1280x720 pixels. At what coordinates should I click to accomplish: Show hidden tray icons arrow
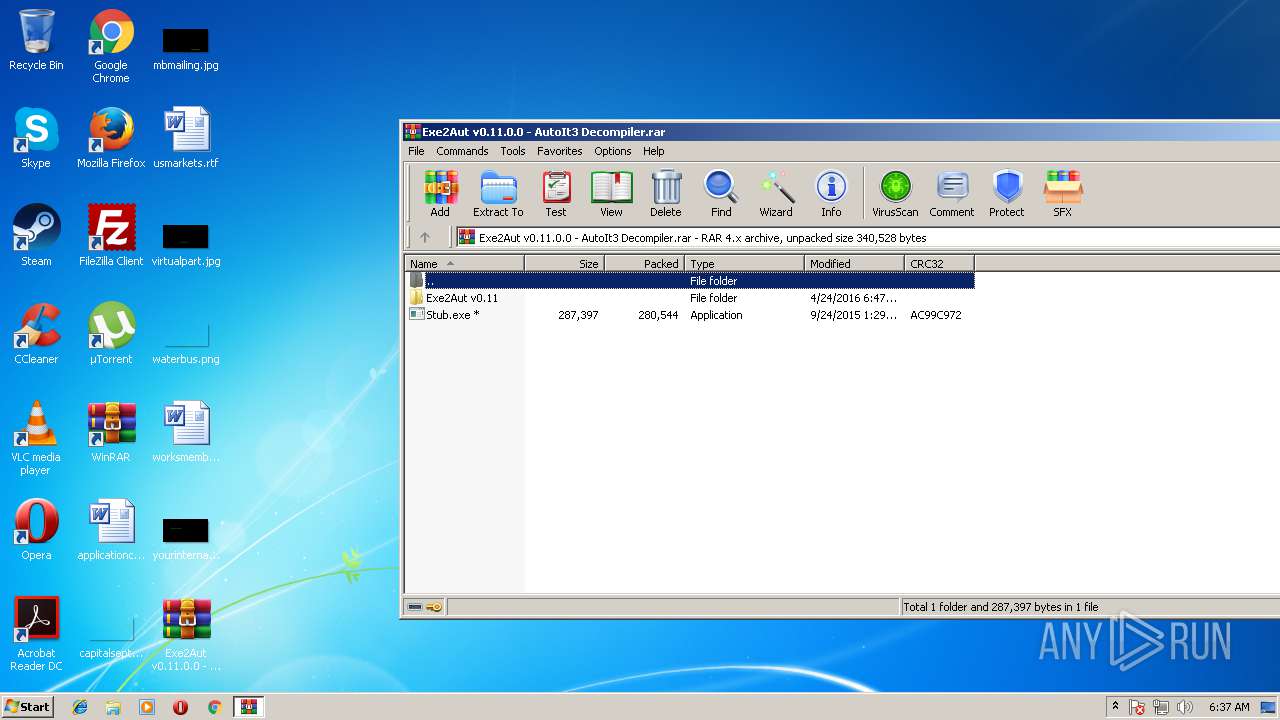[x=1115, y=707]
